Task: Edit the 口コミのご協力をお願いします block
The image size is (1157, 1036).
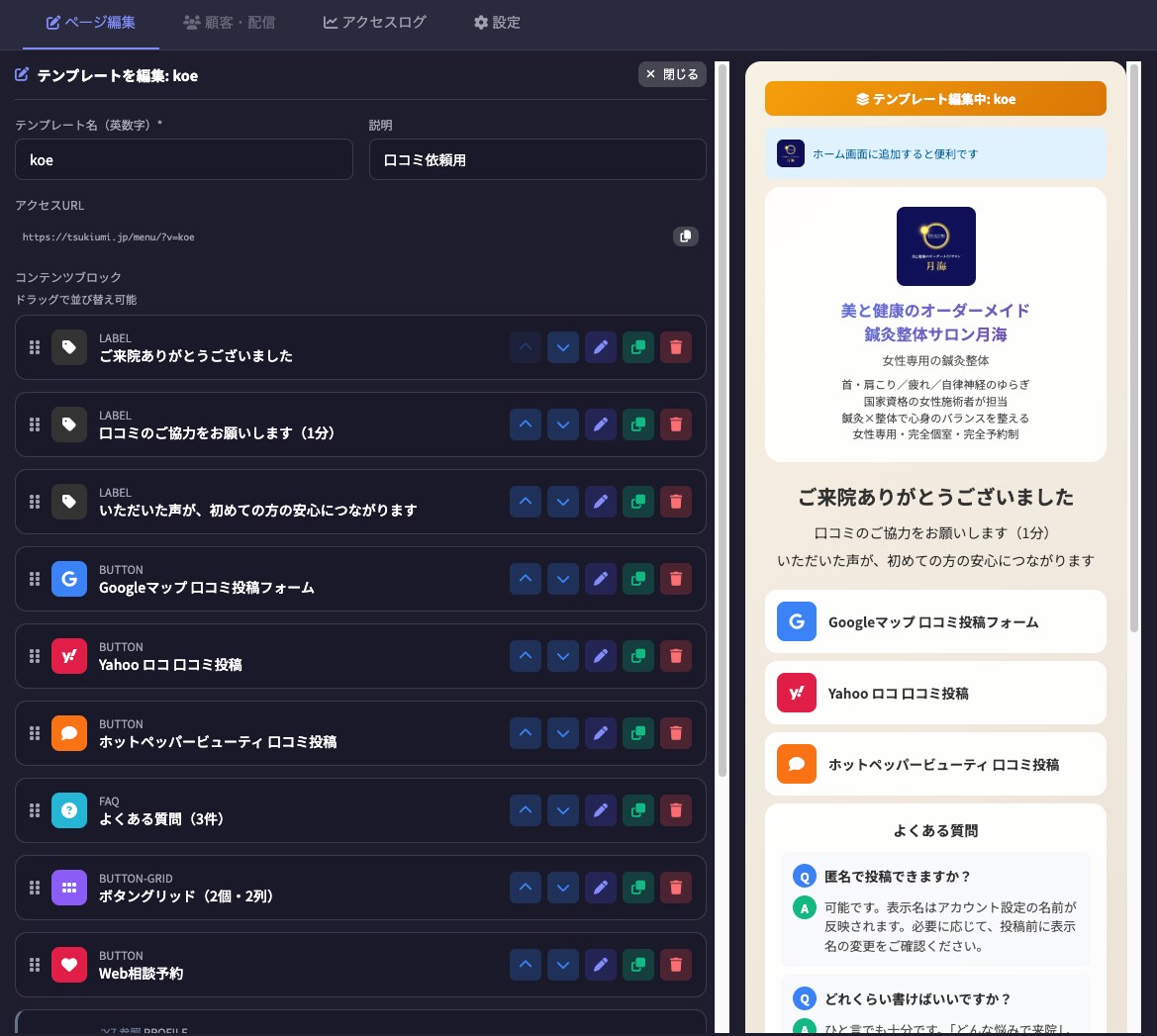Action: coord(601,424)
